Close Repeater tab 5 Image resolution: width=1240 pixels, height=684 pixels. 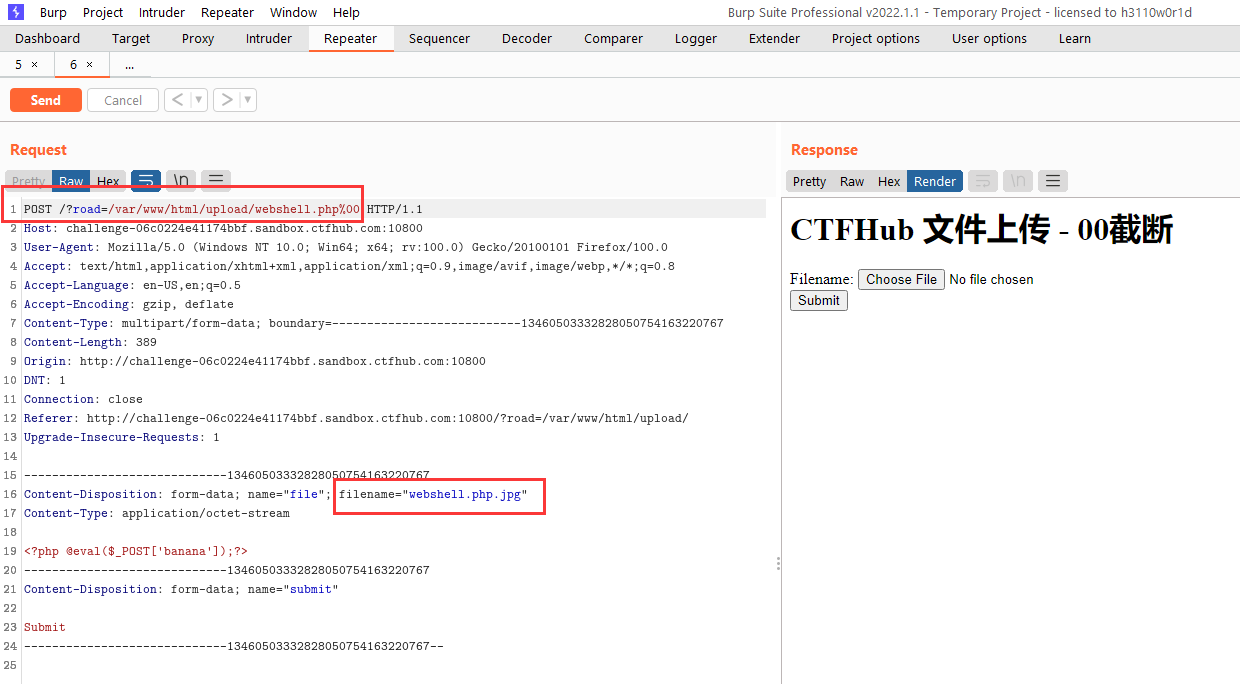tap(35, 64)
